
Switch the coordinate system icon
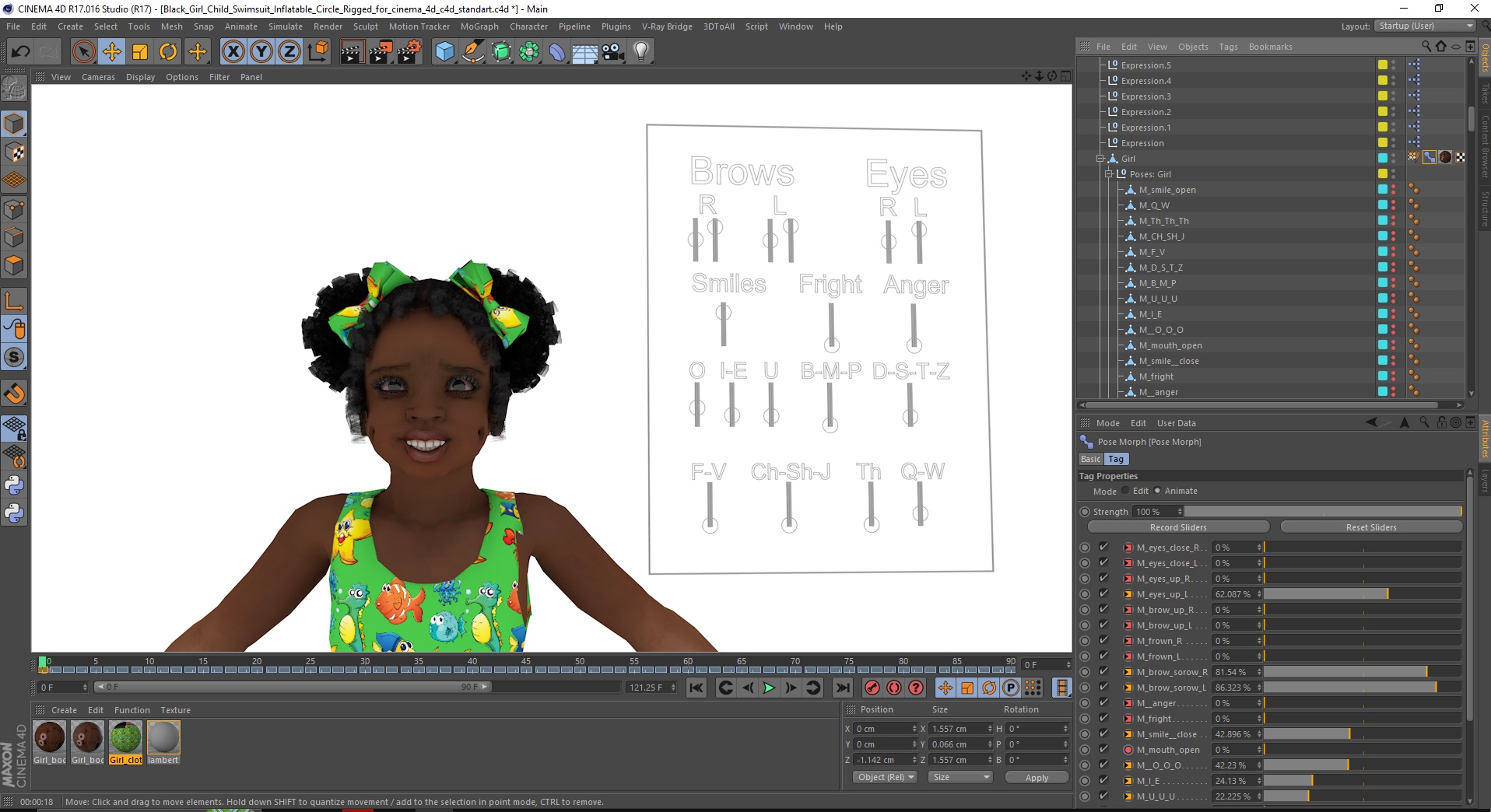(x=317, y=52)
